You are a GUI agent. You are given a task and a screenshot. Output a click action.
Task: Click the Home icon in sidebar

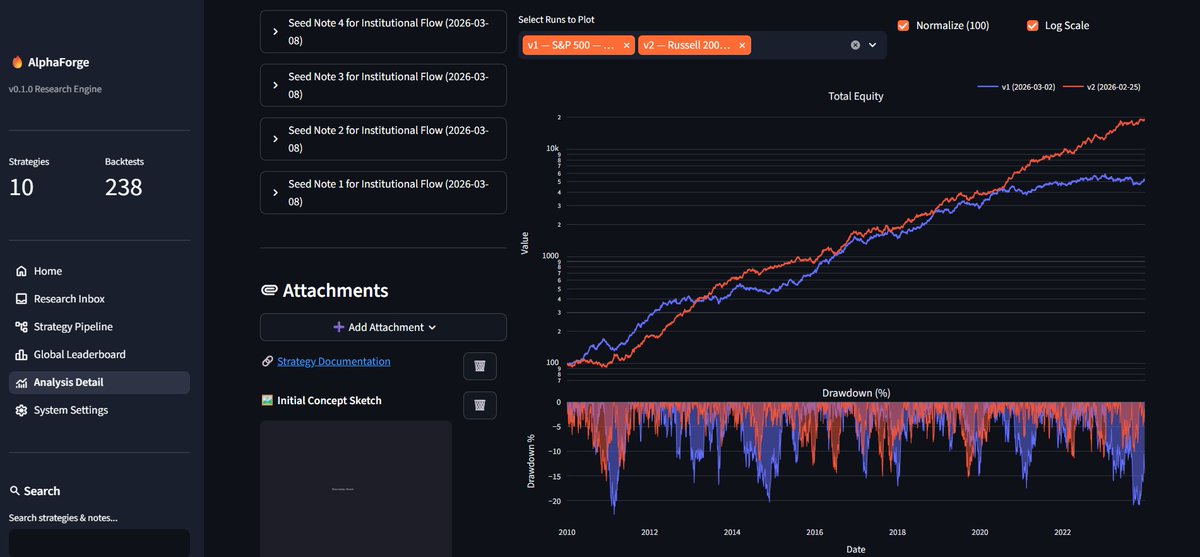point(21,271)
